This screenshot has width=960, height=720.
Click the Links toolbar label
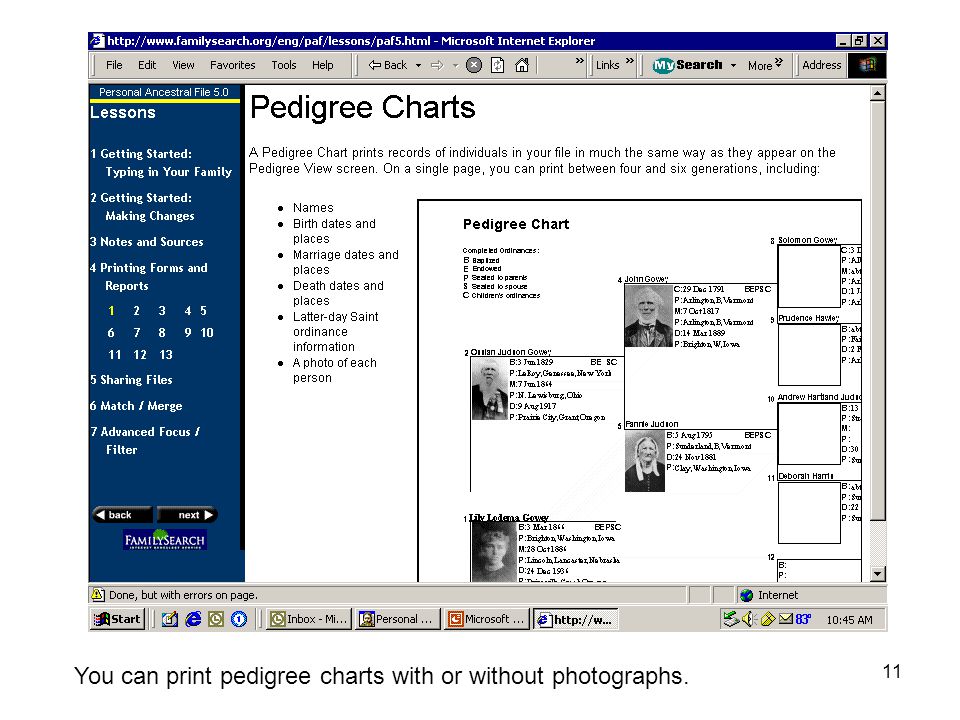coord(607,65)
